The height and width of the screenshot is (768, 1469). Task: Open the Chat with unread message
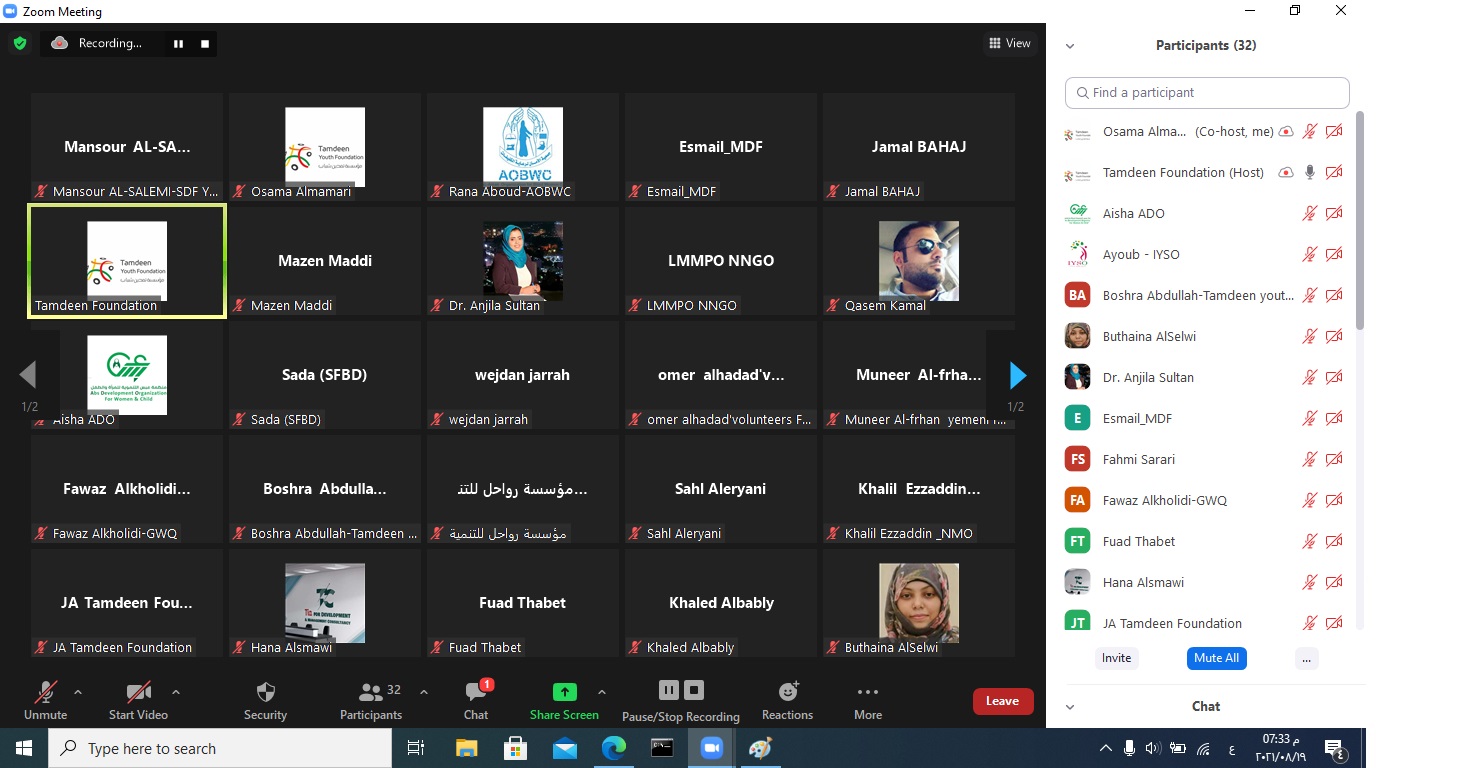click(476, 700)
